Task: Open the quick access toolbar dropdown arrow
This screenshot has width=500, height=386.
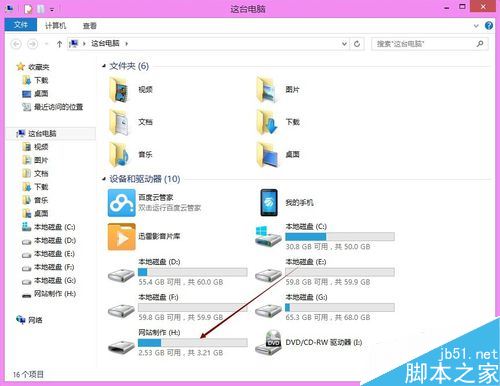Action: (52, 10)
